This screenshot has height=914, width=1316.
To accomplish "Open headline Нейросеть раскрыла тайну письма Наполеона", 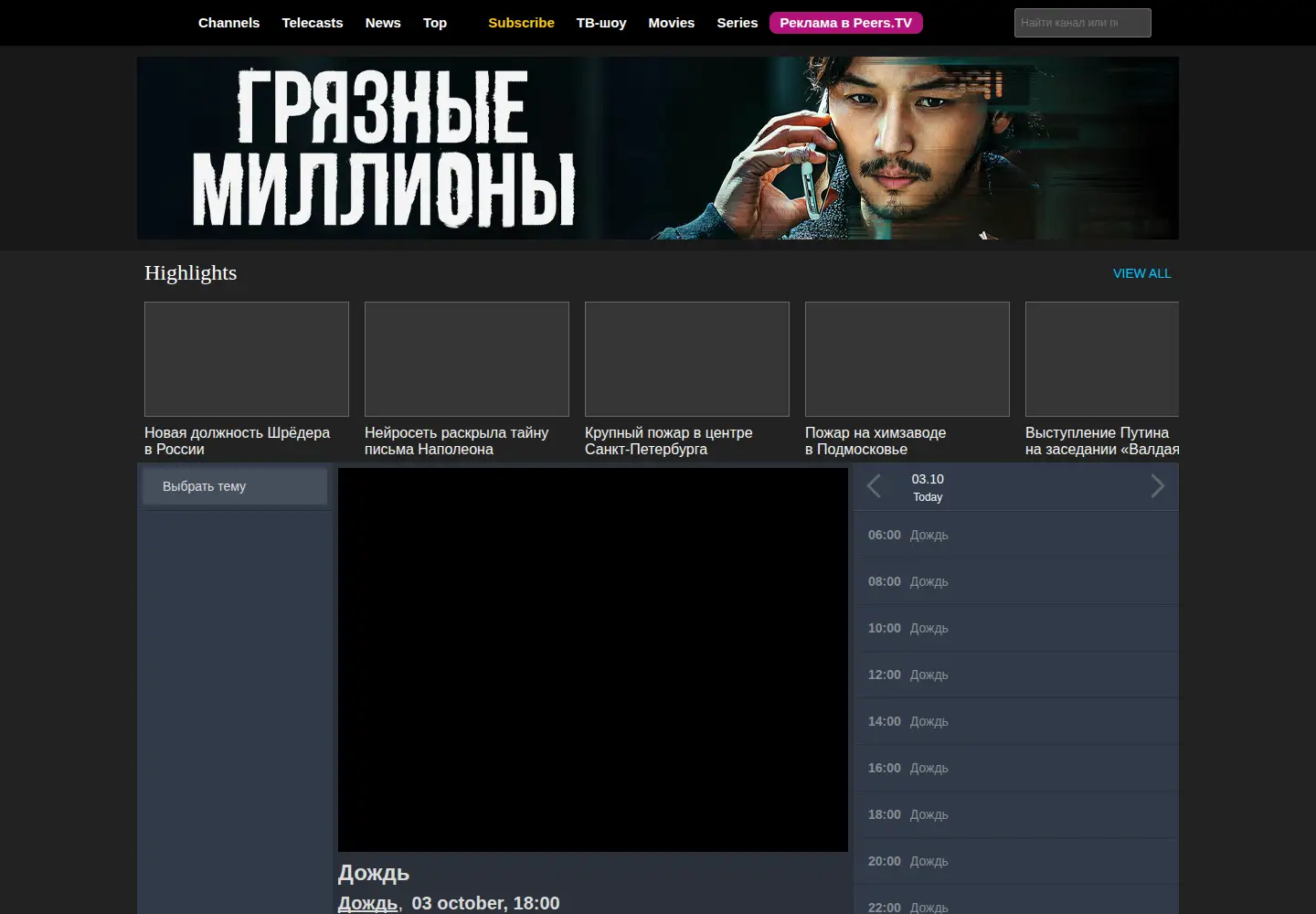I will click(x=456, y=441).
